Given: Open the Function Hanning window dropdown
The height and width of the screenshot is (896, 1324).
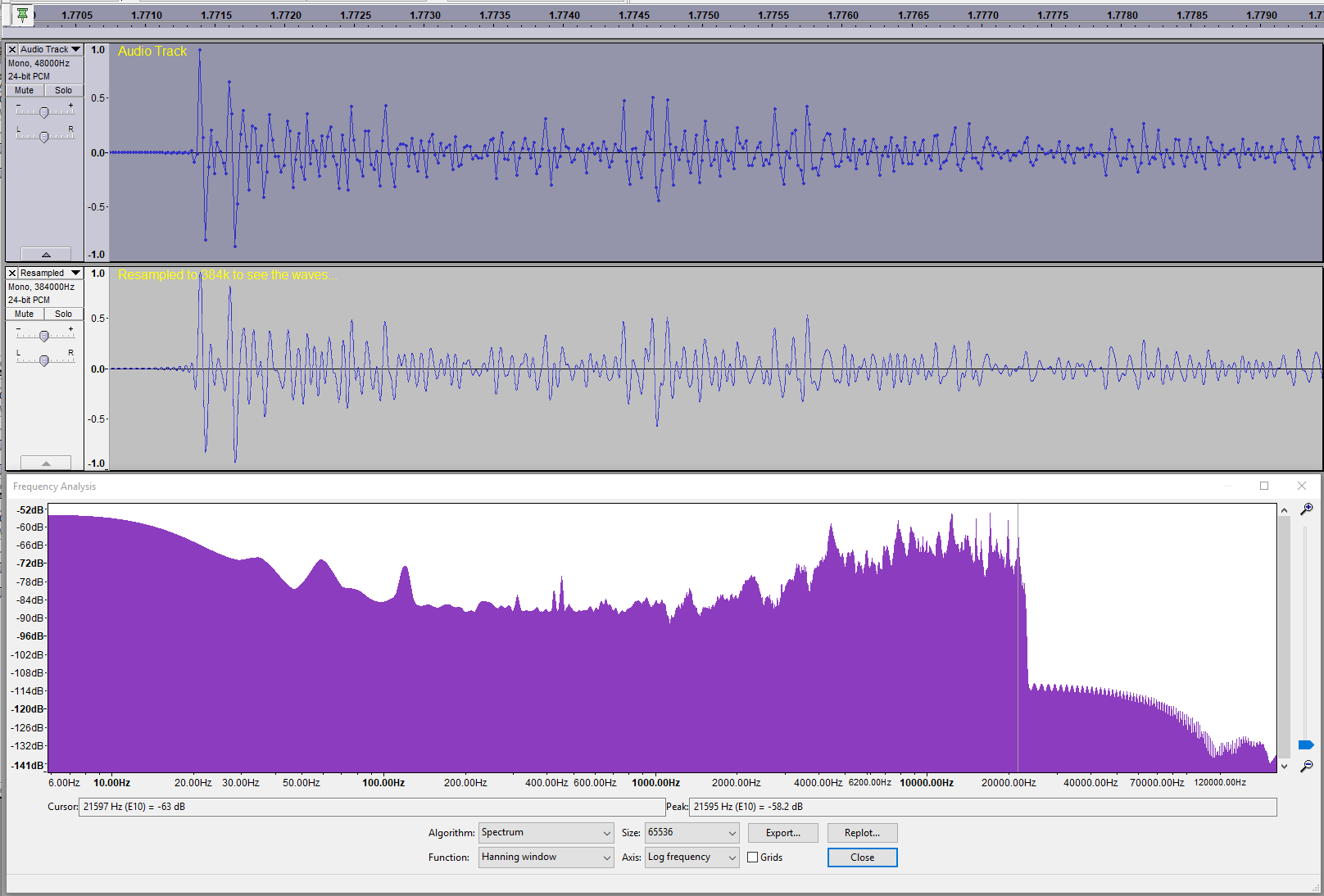Looking at the screenshot, I should pyautogui.click(x=546, y=858).
